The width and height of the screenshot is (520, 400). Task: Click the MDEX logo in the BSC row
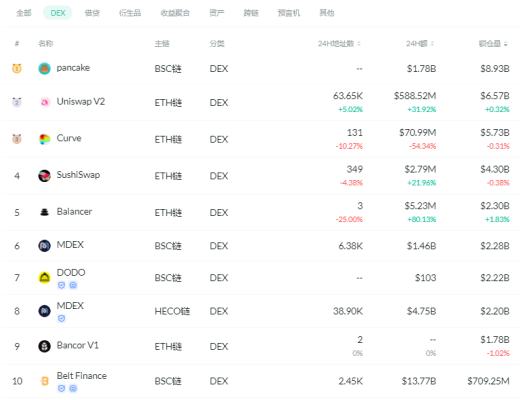click(44, 246)
